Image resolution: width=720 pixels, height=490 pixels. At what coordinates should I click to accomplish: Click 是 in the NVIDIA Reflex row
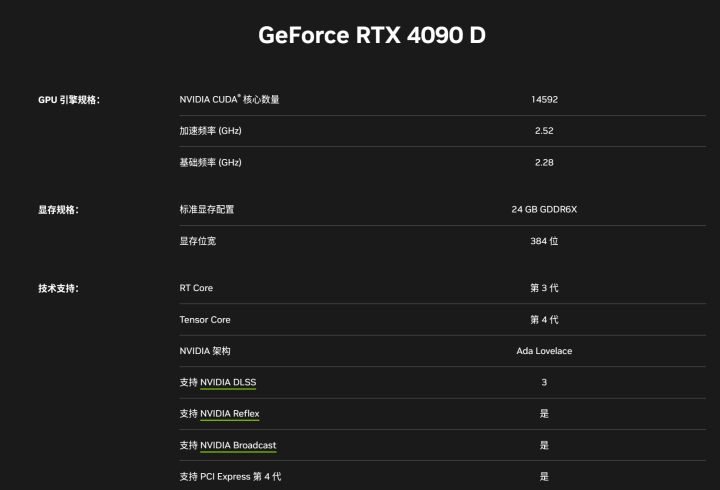click(544, 414)
